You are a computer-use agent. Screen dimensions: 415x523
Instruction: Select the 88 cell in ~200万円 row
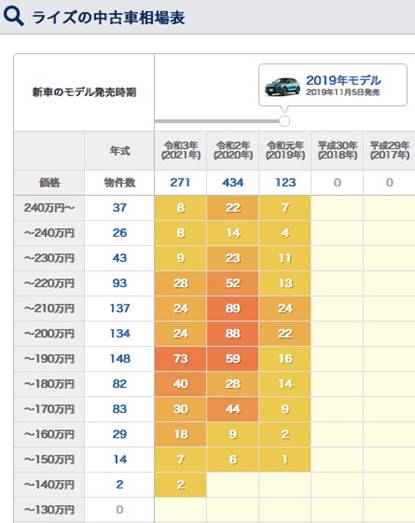click(x=233, y=334)
